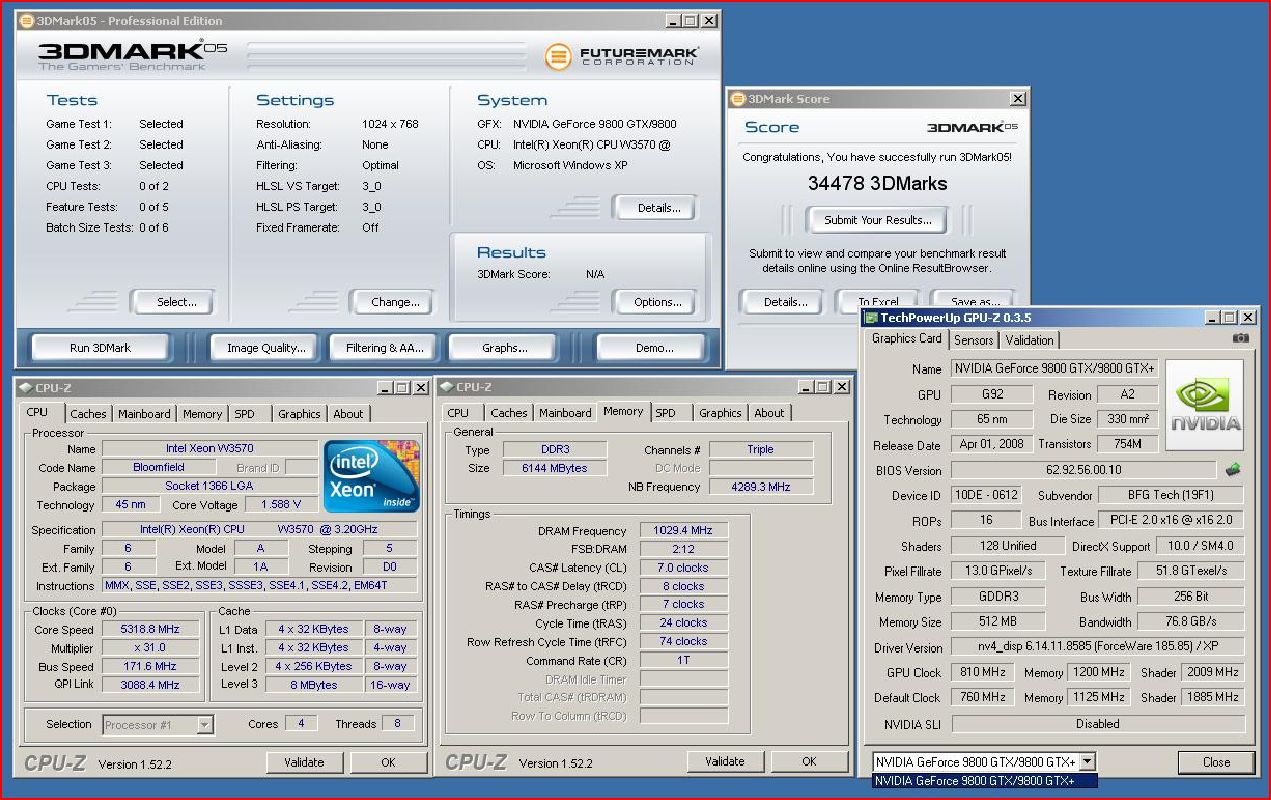Click the NVIDIA logo in GPU-Z
Image resolution: width=1271 pixels, height=800 pixels.
(1204, 405)
